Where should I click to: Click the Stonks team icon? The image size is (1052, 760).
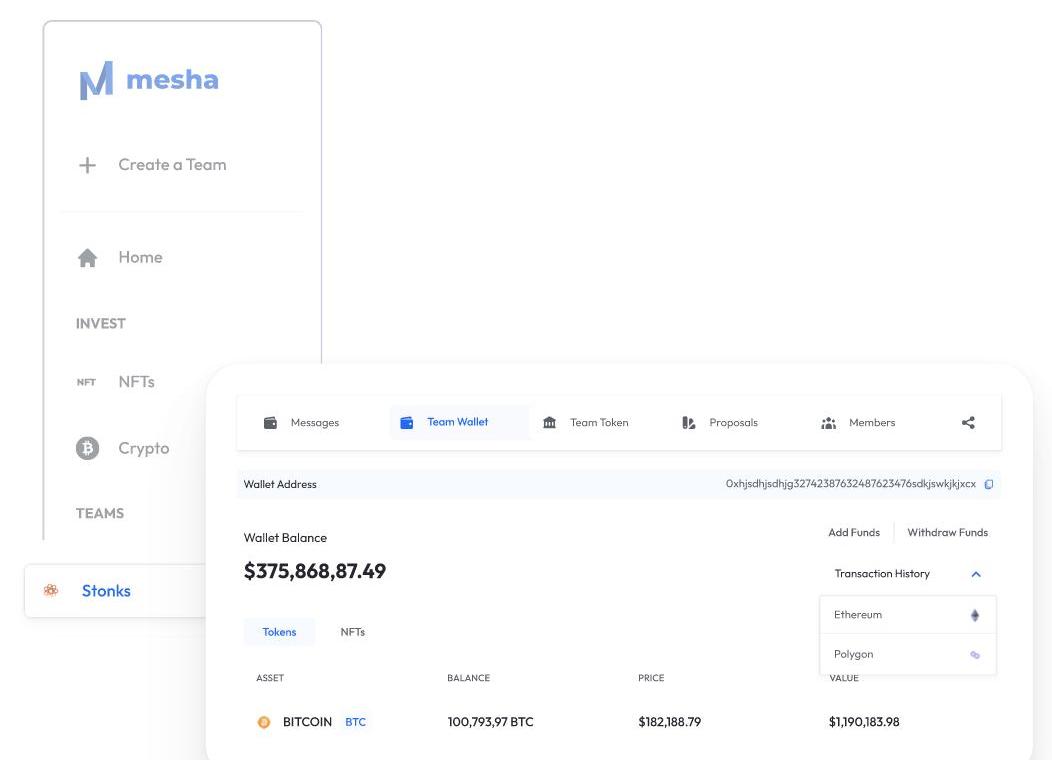pyautogui.click(x=51, y=591)
